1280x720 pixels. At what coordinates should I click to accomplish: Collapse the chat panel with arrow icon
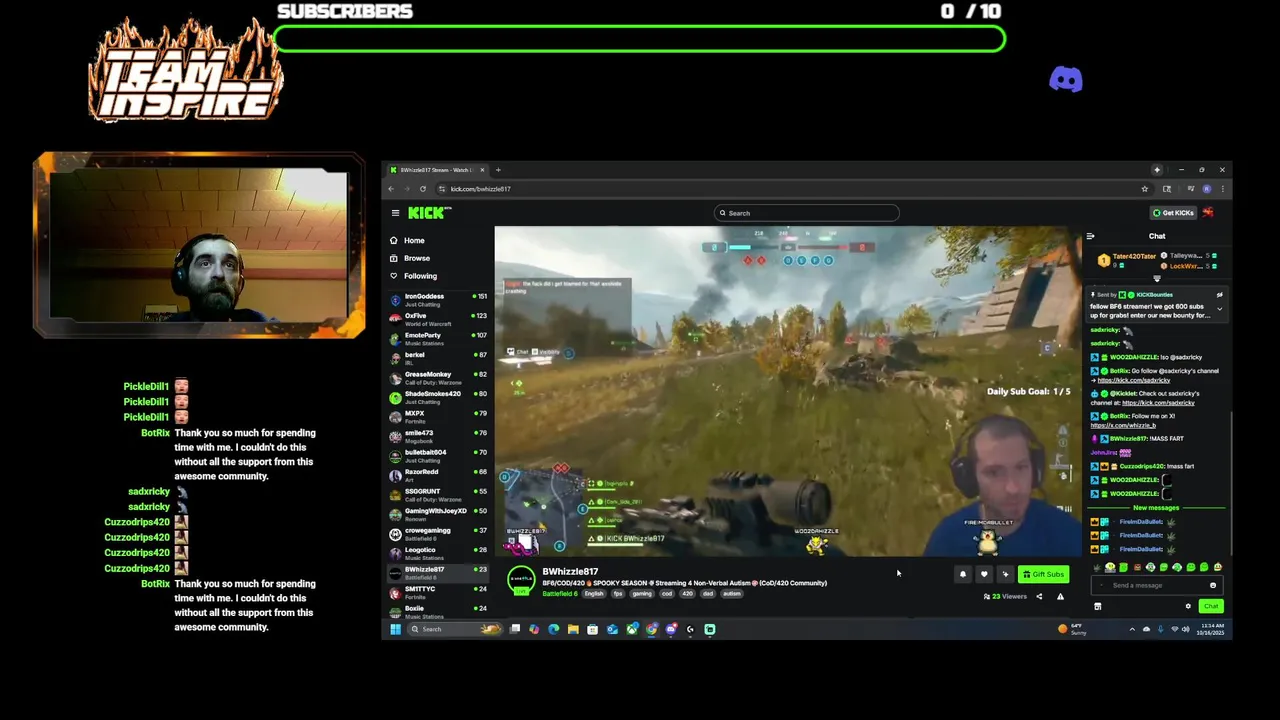pos(1090,236)
